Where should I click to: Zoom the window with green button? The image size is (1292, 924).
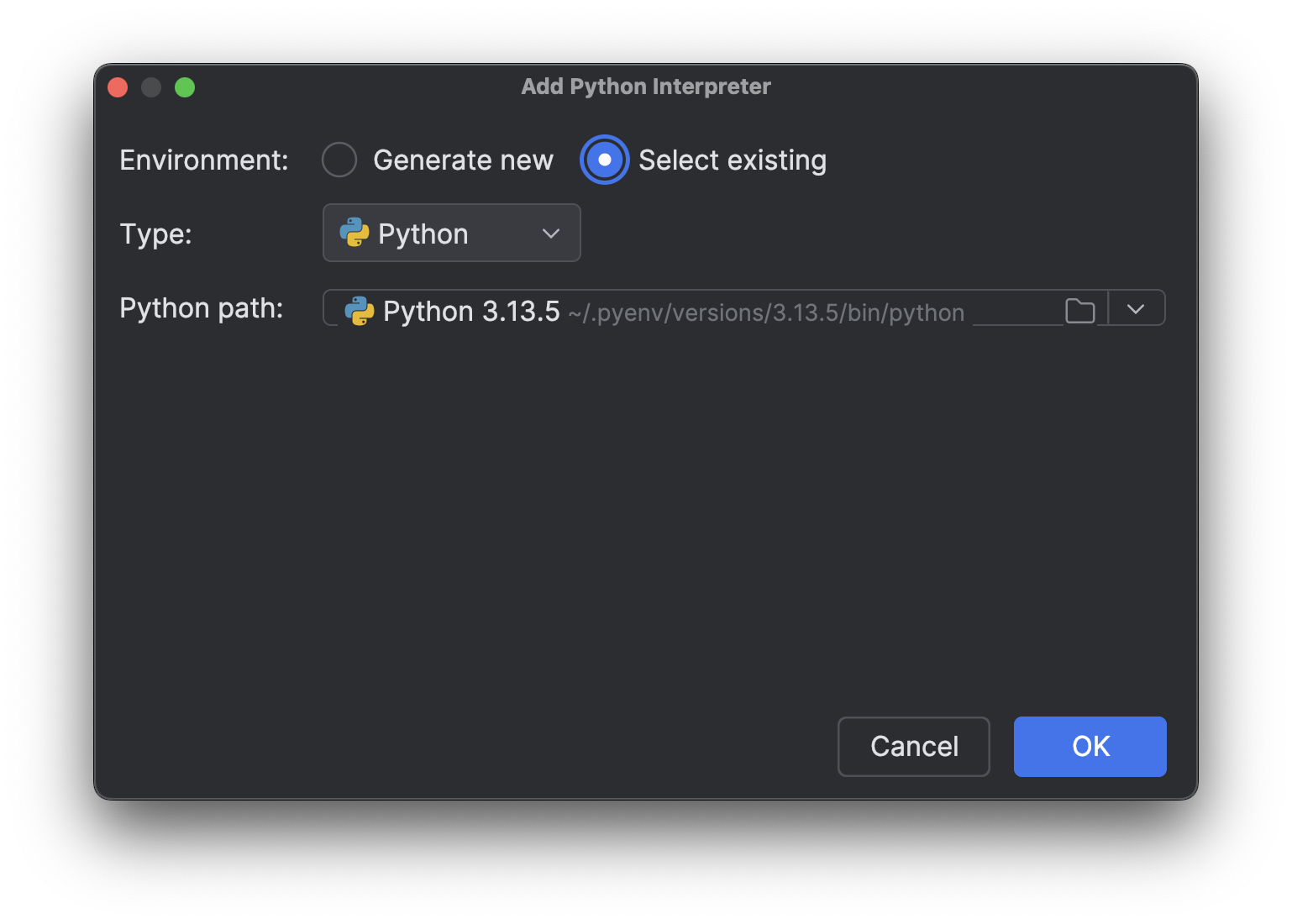tap(185, 87)
